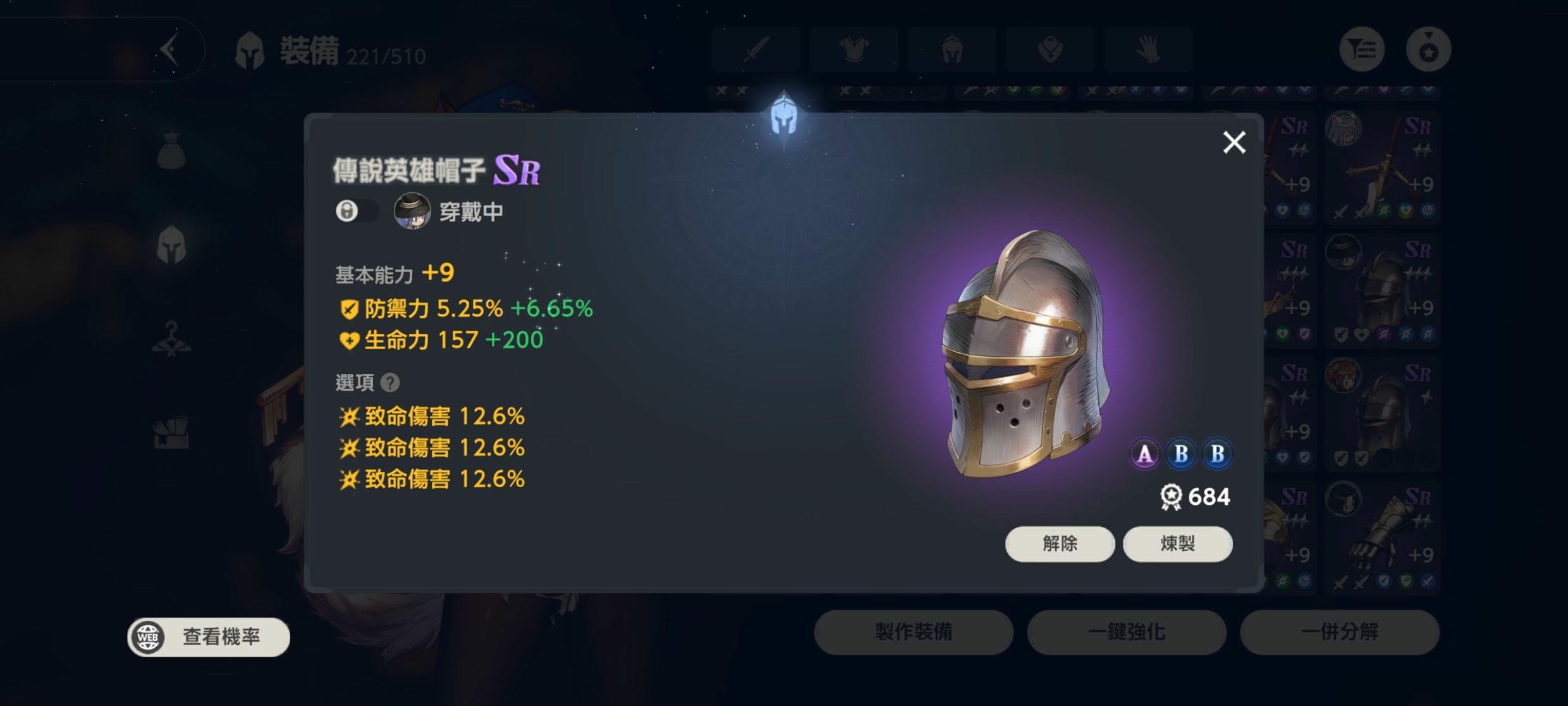Select the helmet filter tab
This screenshot has width=1568, height=706.
pos(952,49)
